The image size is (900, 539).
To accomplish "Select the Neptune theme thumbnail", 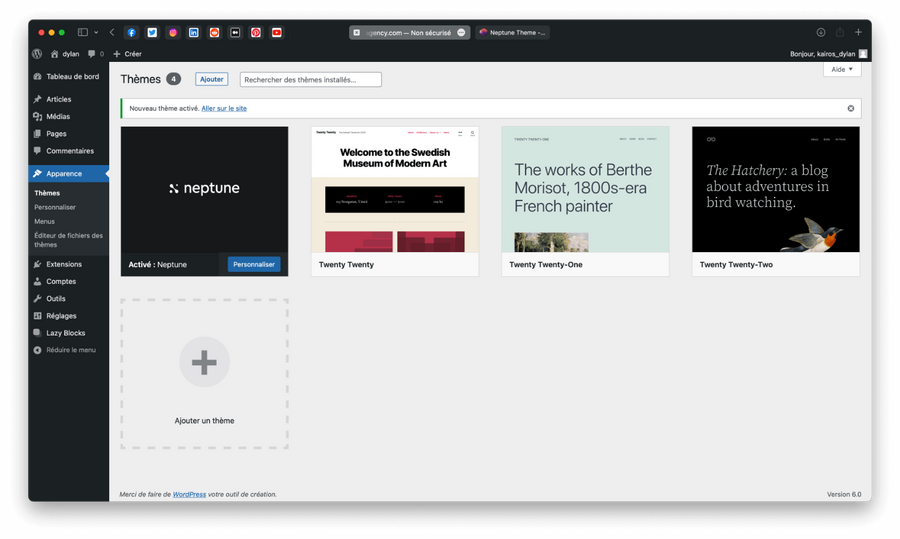I will click(204, 189).
